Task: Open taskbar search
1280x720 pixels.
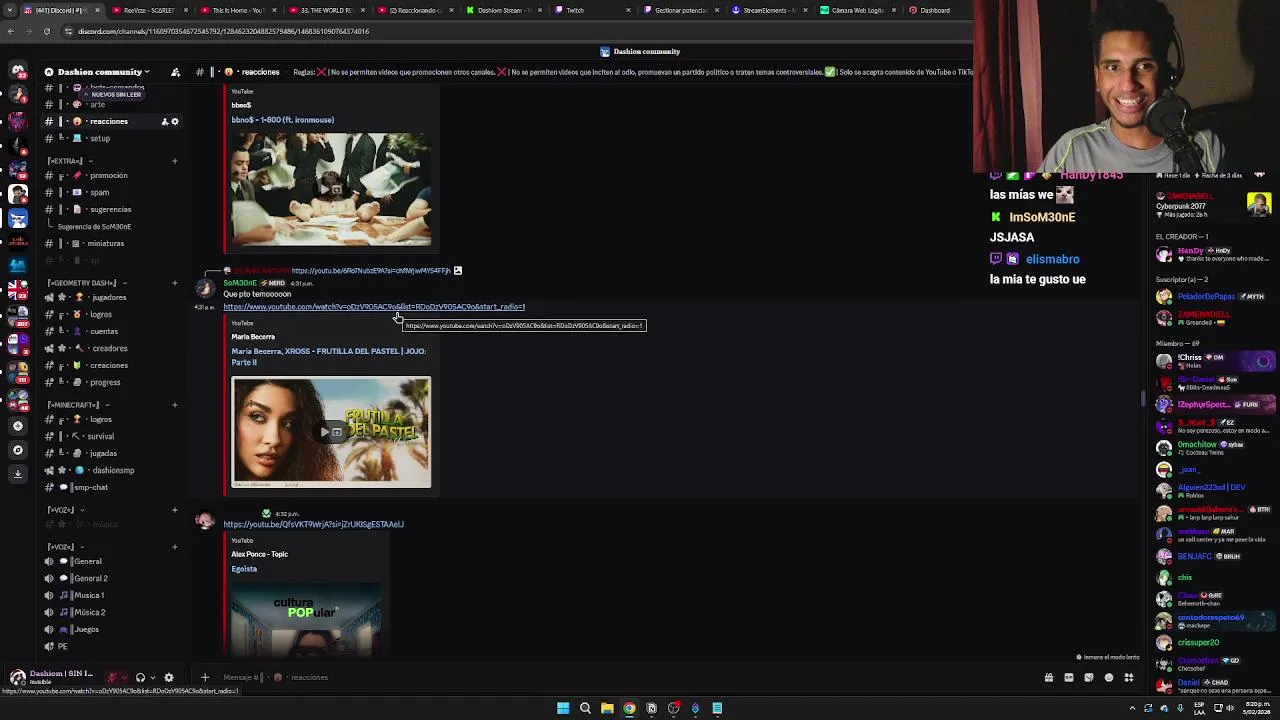Action: point(585,708)
